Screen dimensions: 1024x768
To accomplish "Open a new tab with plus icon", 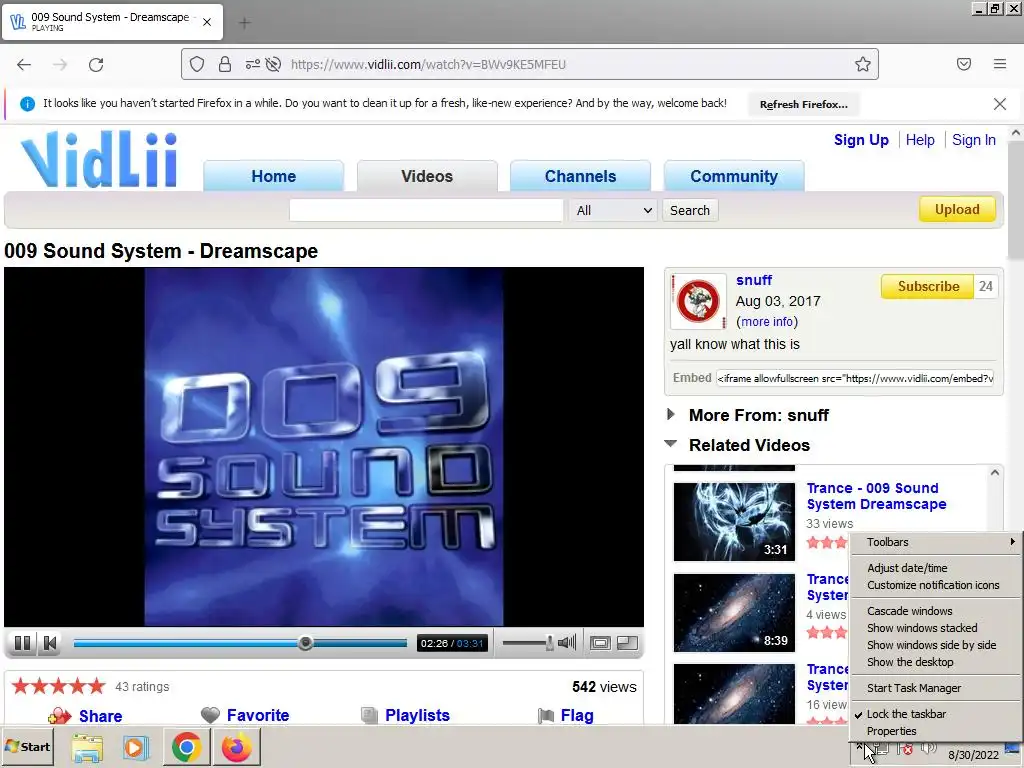I will 245,23.
